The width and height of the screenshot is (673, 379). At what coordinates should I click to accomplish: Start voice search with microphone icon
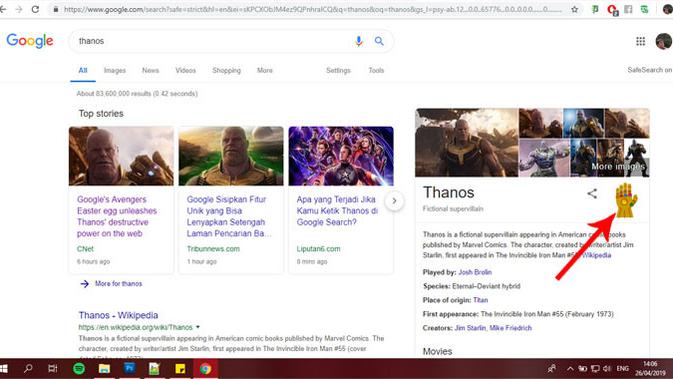[359, 41]
